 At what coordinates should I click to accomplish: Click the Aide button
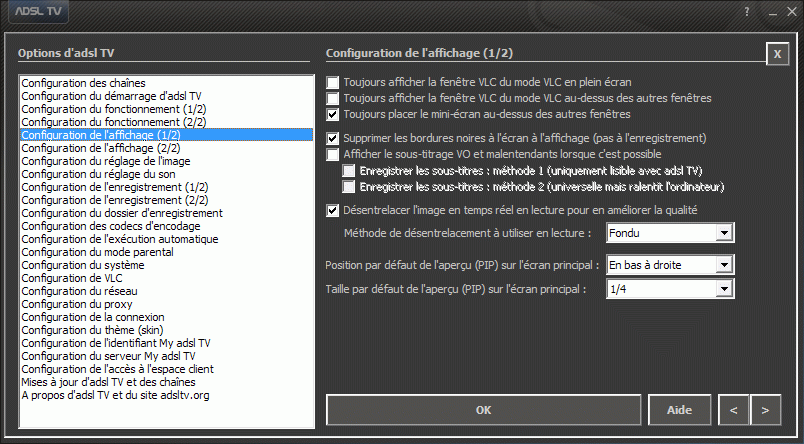[x=679, y=410]
